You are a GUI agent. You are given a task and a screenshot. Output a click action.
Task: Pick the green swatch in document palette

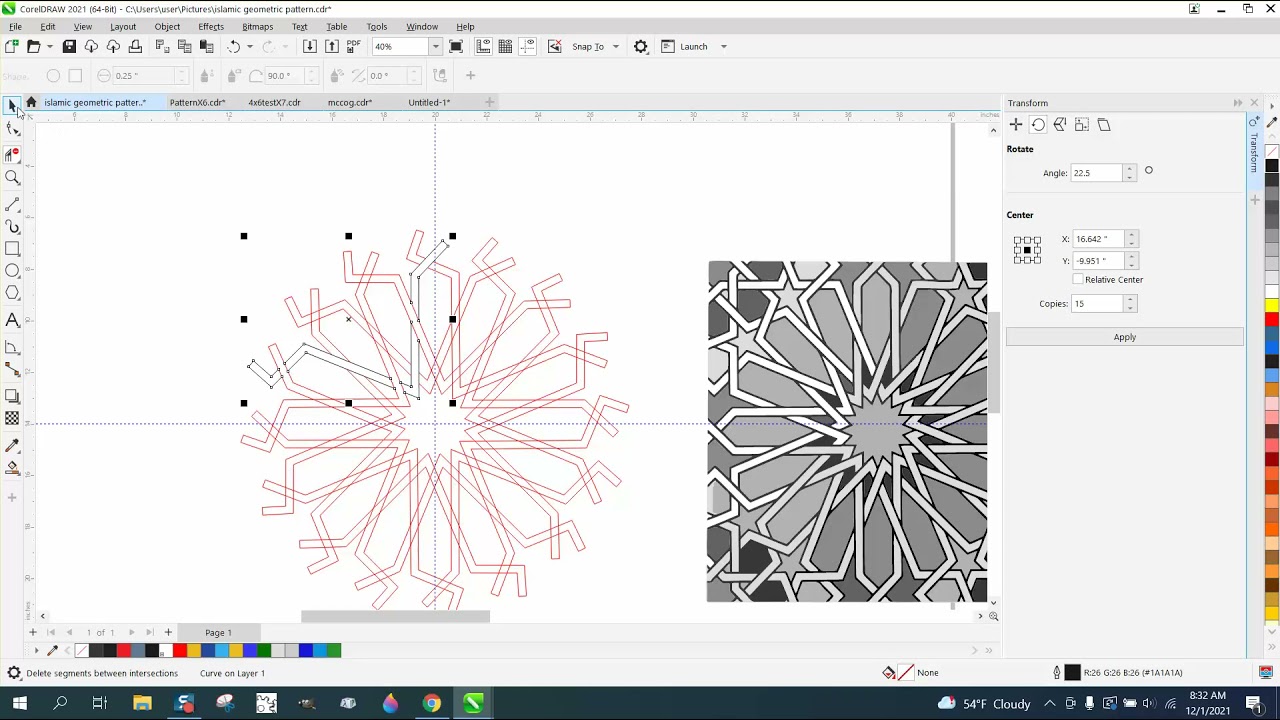coord(263,651)
